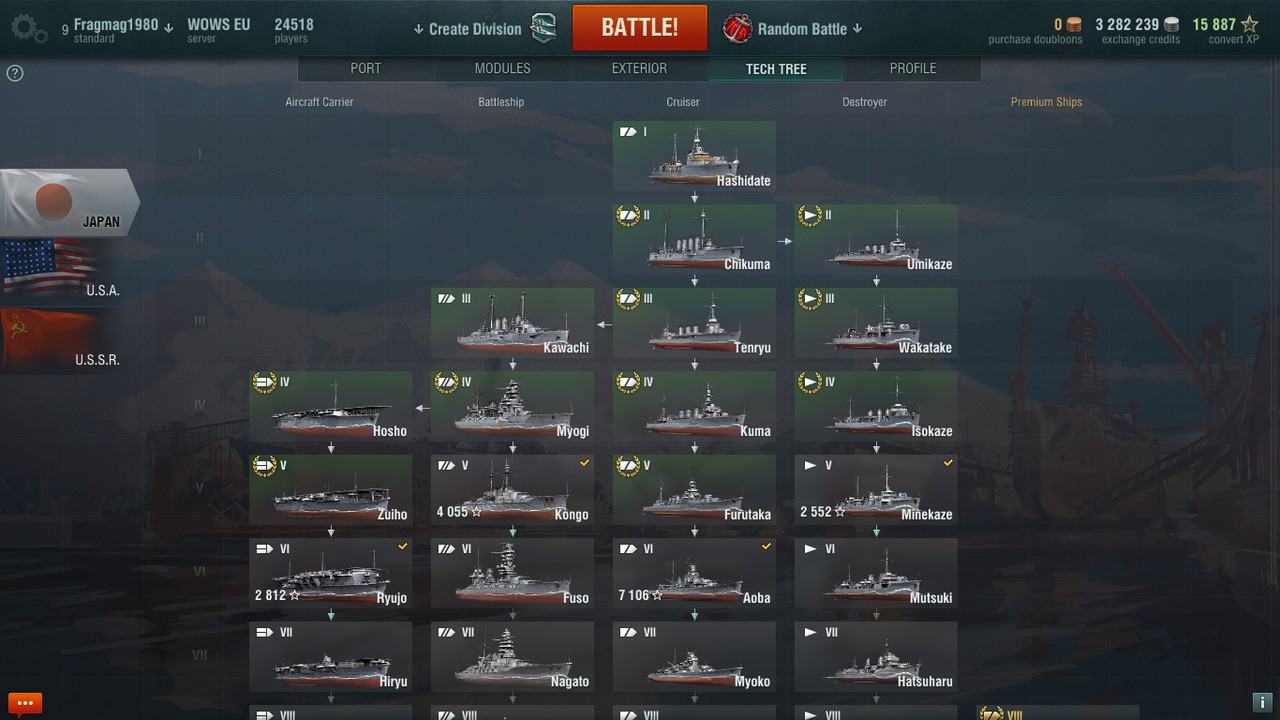The width and height of the screenshot is (1280, 720).
Task: Select the Kongo battleship thumbnail
Action: (513, 490)
